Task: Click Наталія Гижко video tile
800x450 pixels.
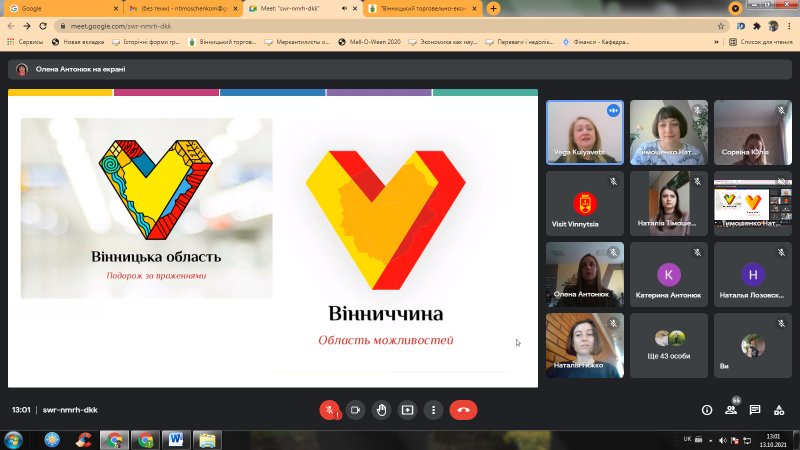Action: [585, 345]
